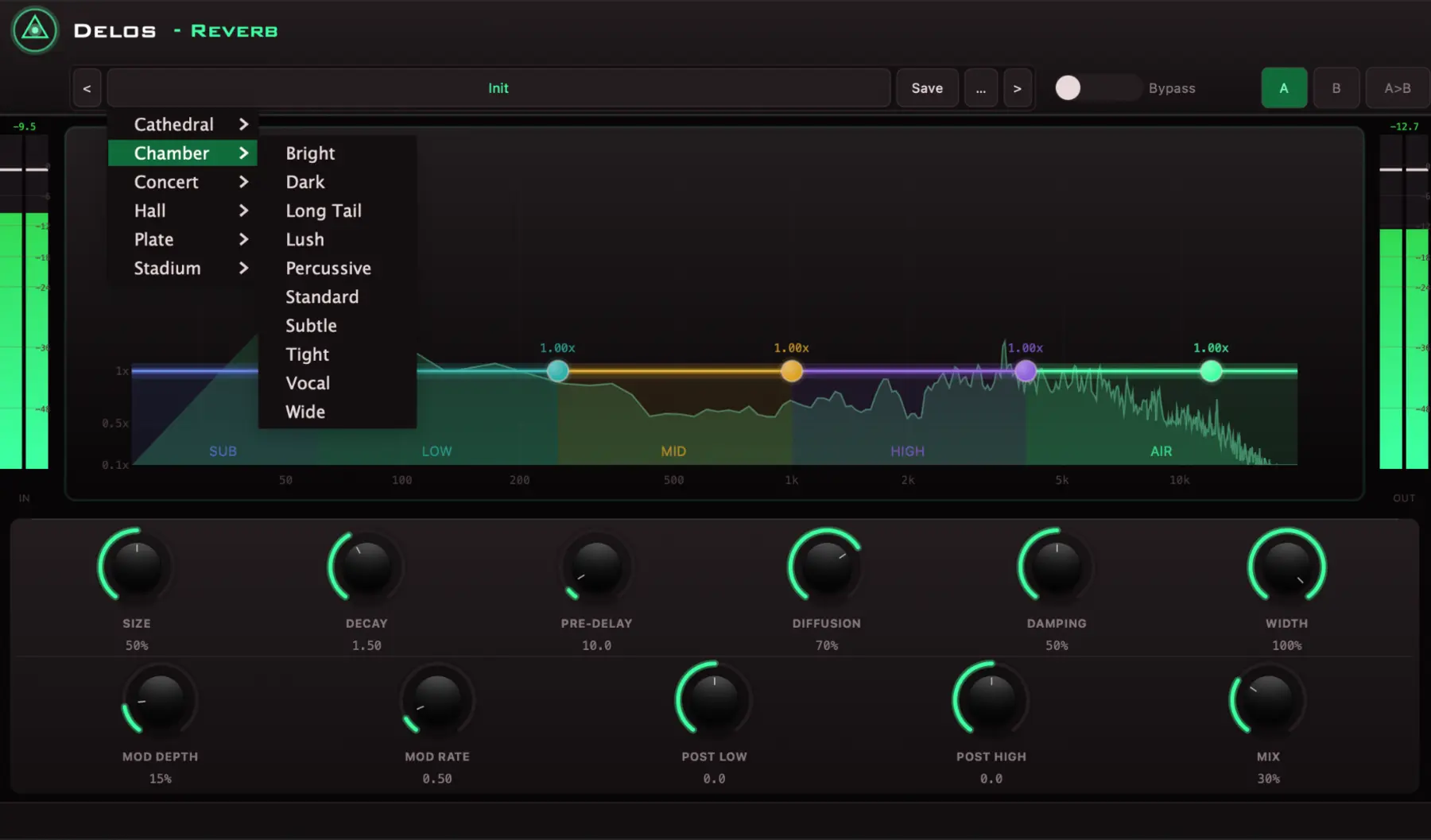
Task: Click the Width value 100%
Action: pyautogui.click(x=1286, y=645)
